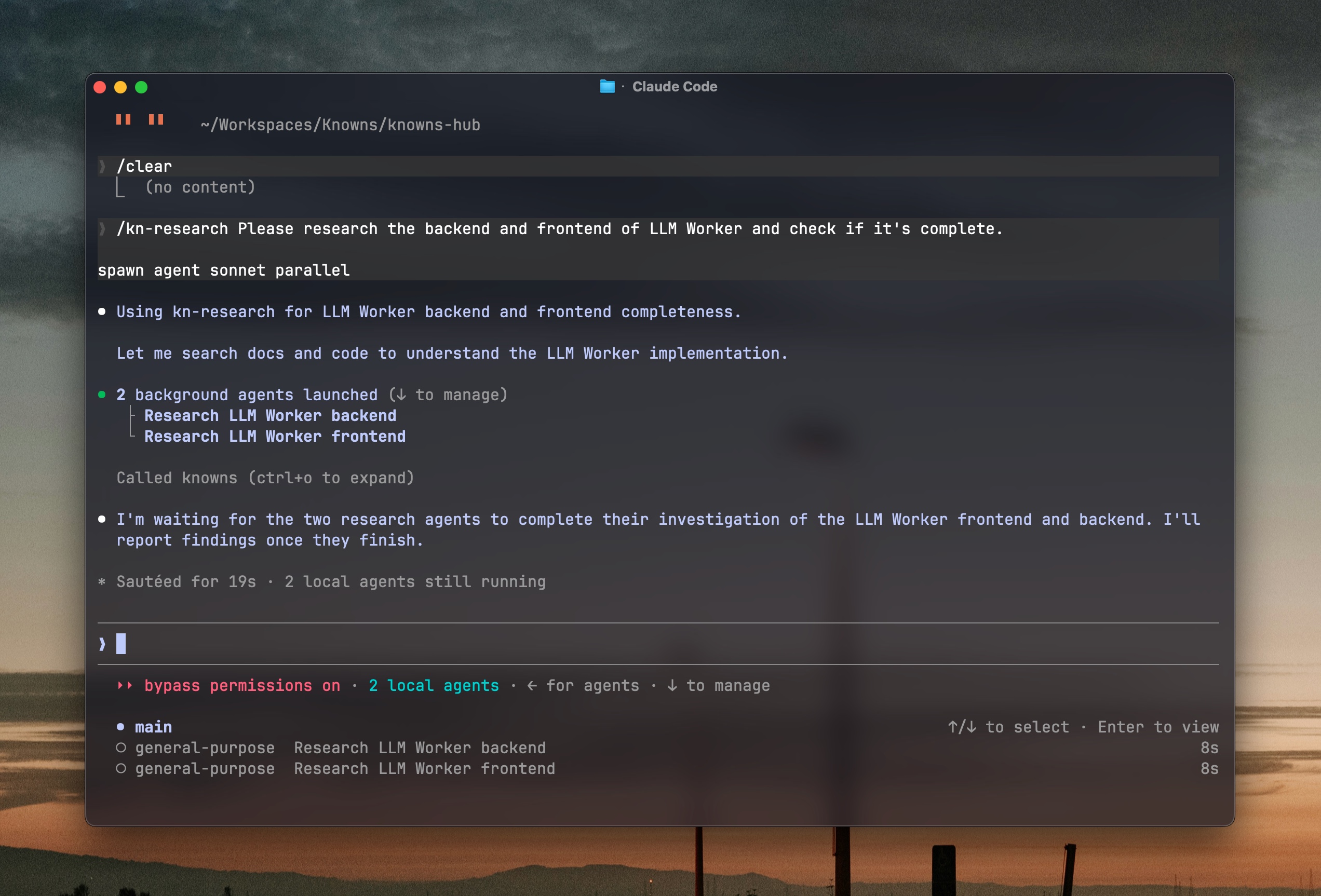Screen dimensions: 1321x896
Task: Click the green dot beside background agents launched
Action: pyautogui.click(x=102, y=395)
